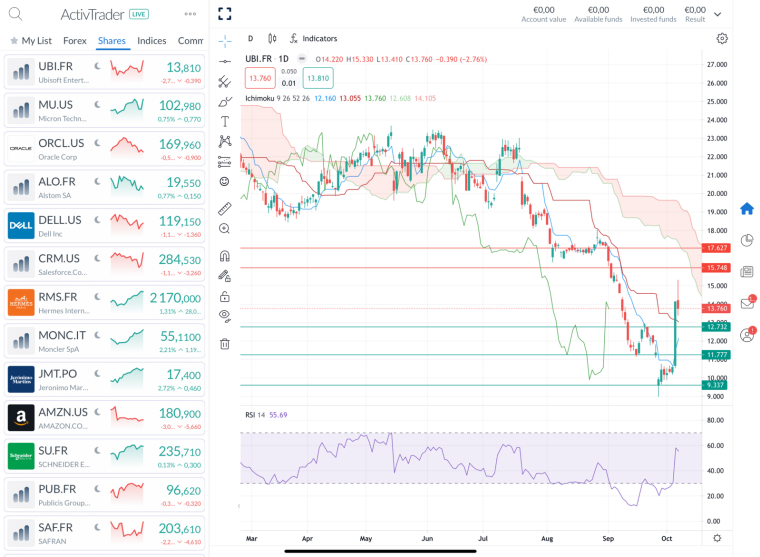Screen dimensions: 760x557
Task: Click the 17.627 red price level label
Action: pyautogui.click(x=716, y=248)
